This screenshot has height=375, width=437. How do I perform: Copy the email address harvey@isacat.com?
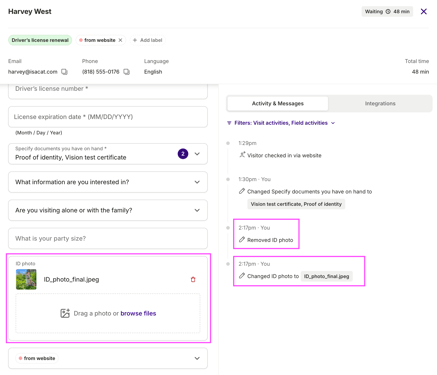pos(64,72)
